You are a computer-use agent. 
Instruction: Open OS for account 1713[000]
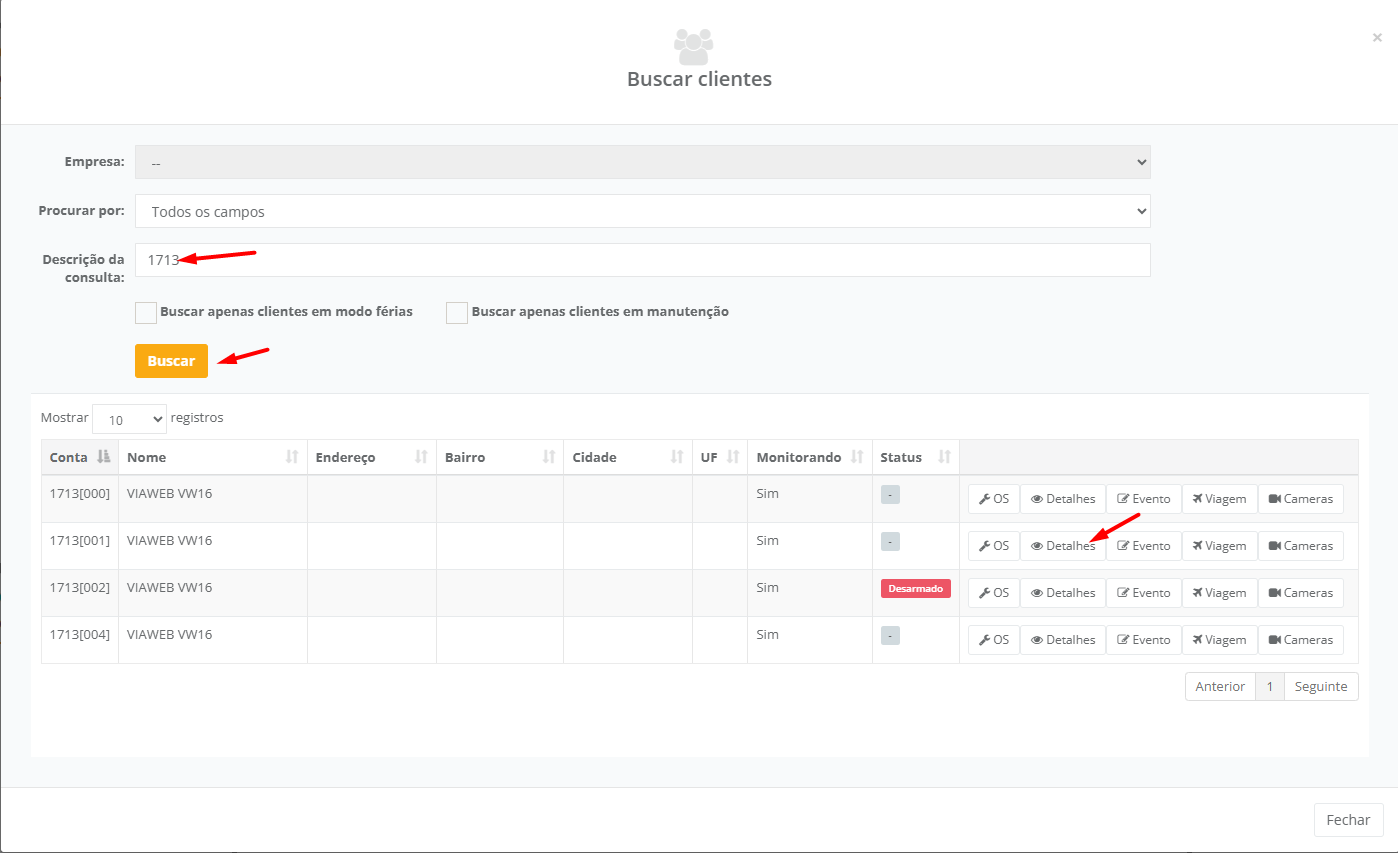click(993, 499)
